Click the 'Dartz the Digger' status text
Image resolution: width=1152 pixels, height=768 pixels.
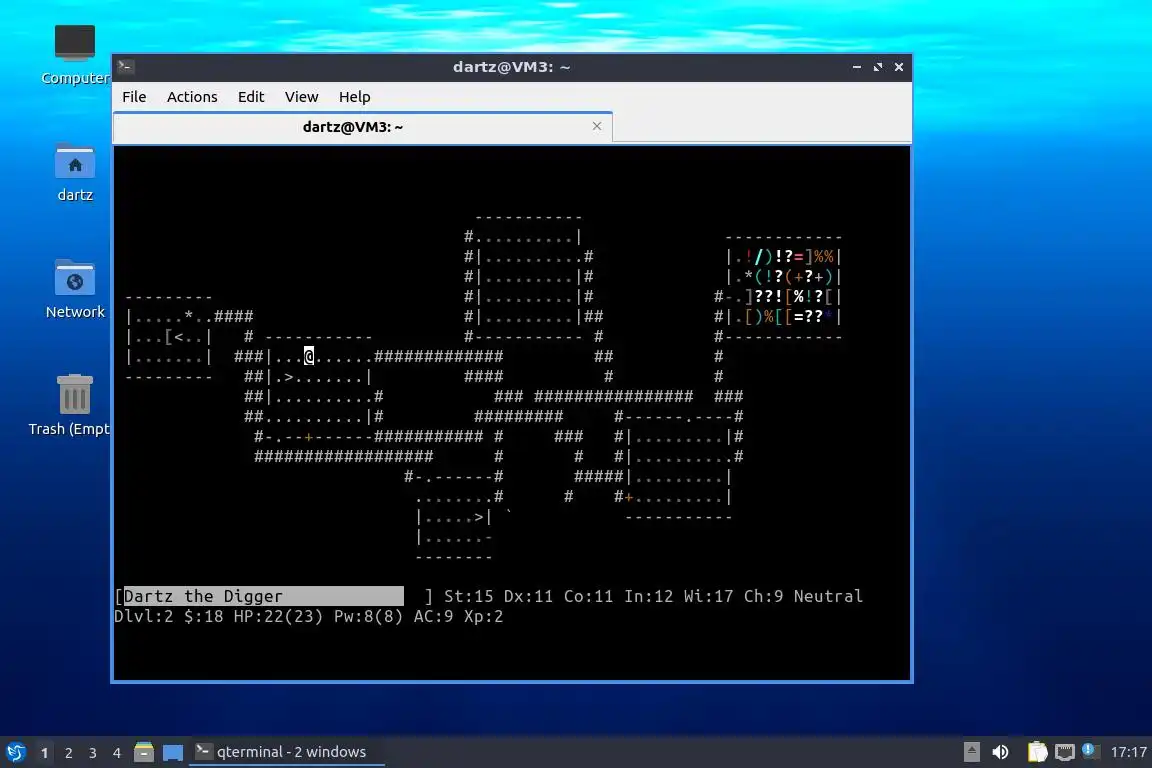coord(203,596)
